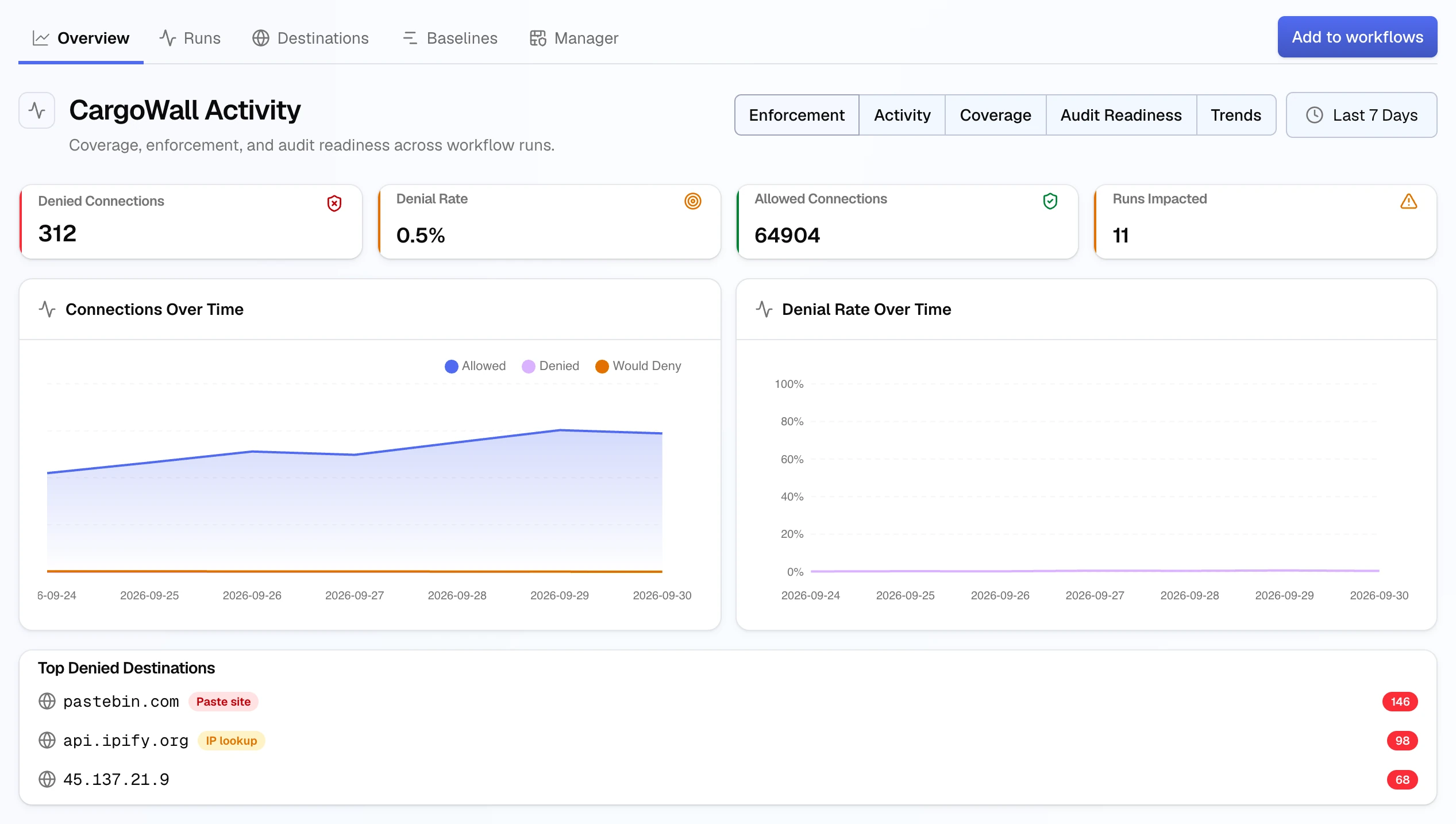This screenshot has width=1456, height=824.
Task: Open the pastebin.com destination
Action: tap(121, 702)
